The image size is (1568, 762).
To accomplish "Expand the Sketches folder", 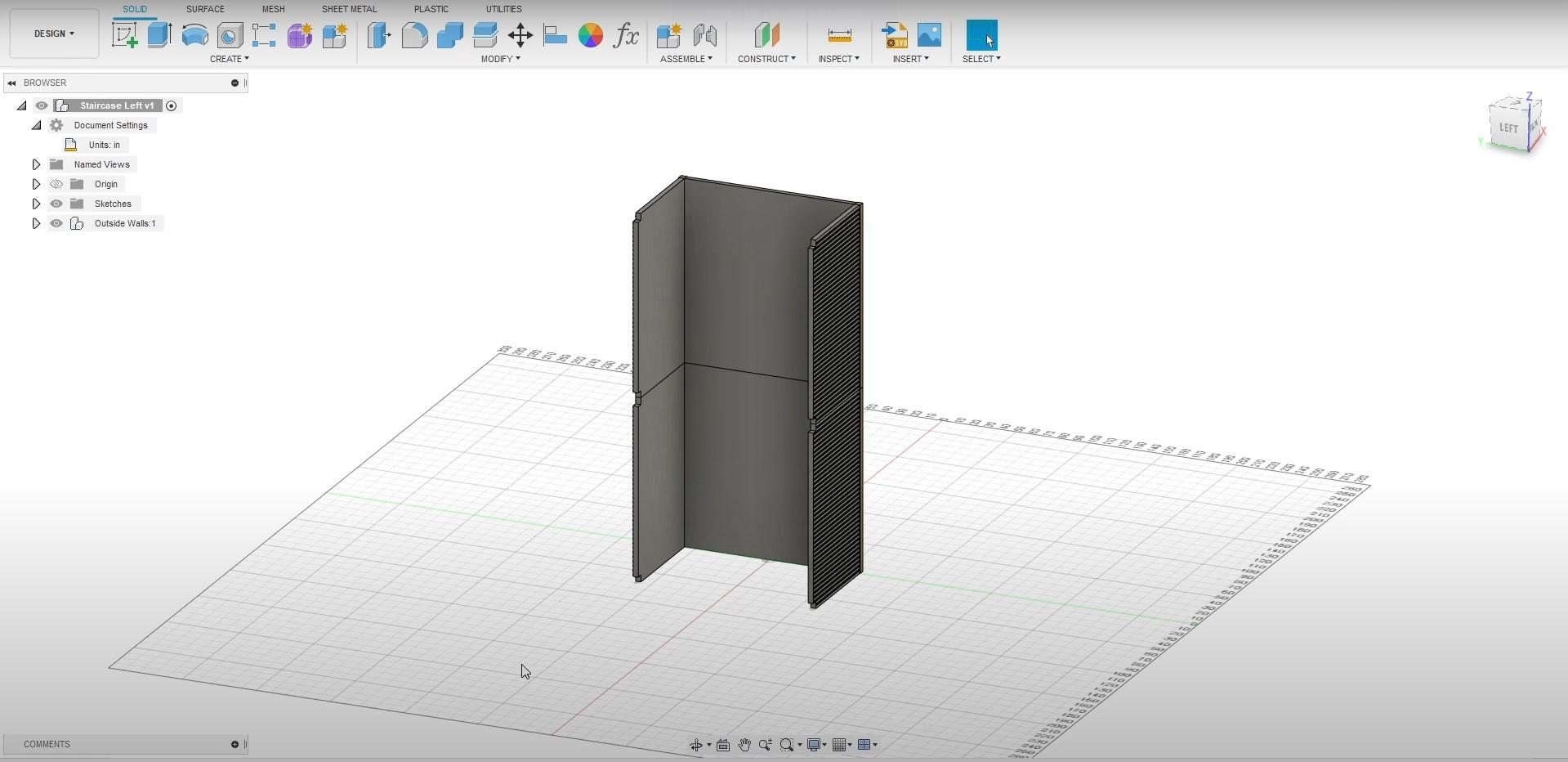I will coord(36,204).
